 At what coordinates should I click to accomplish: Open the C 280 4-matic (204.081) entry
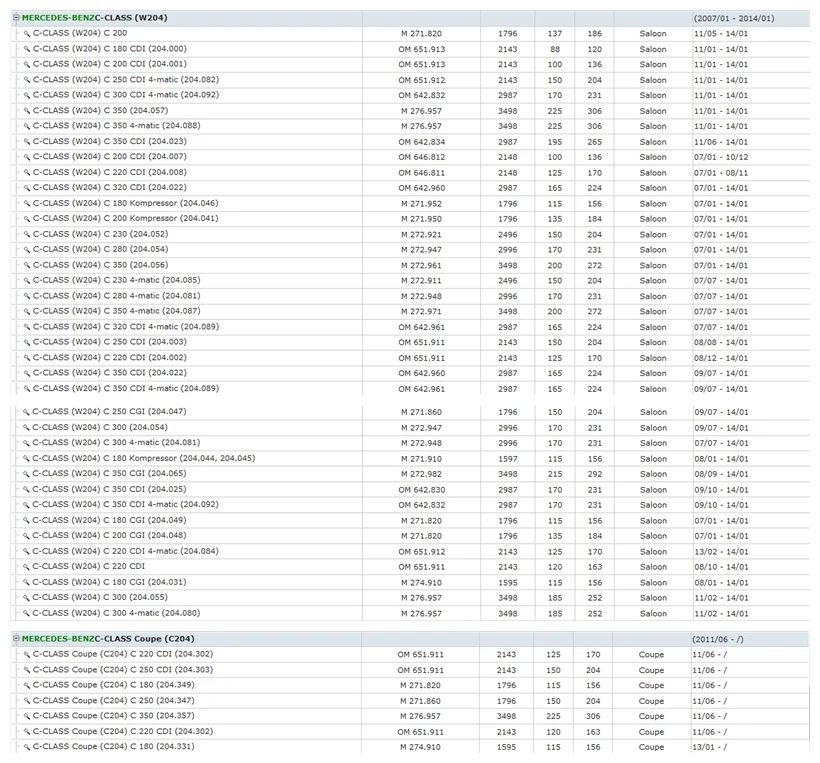[117, 296]
